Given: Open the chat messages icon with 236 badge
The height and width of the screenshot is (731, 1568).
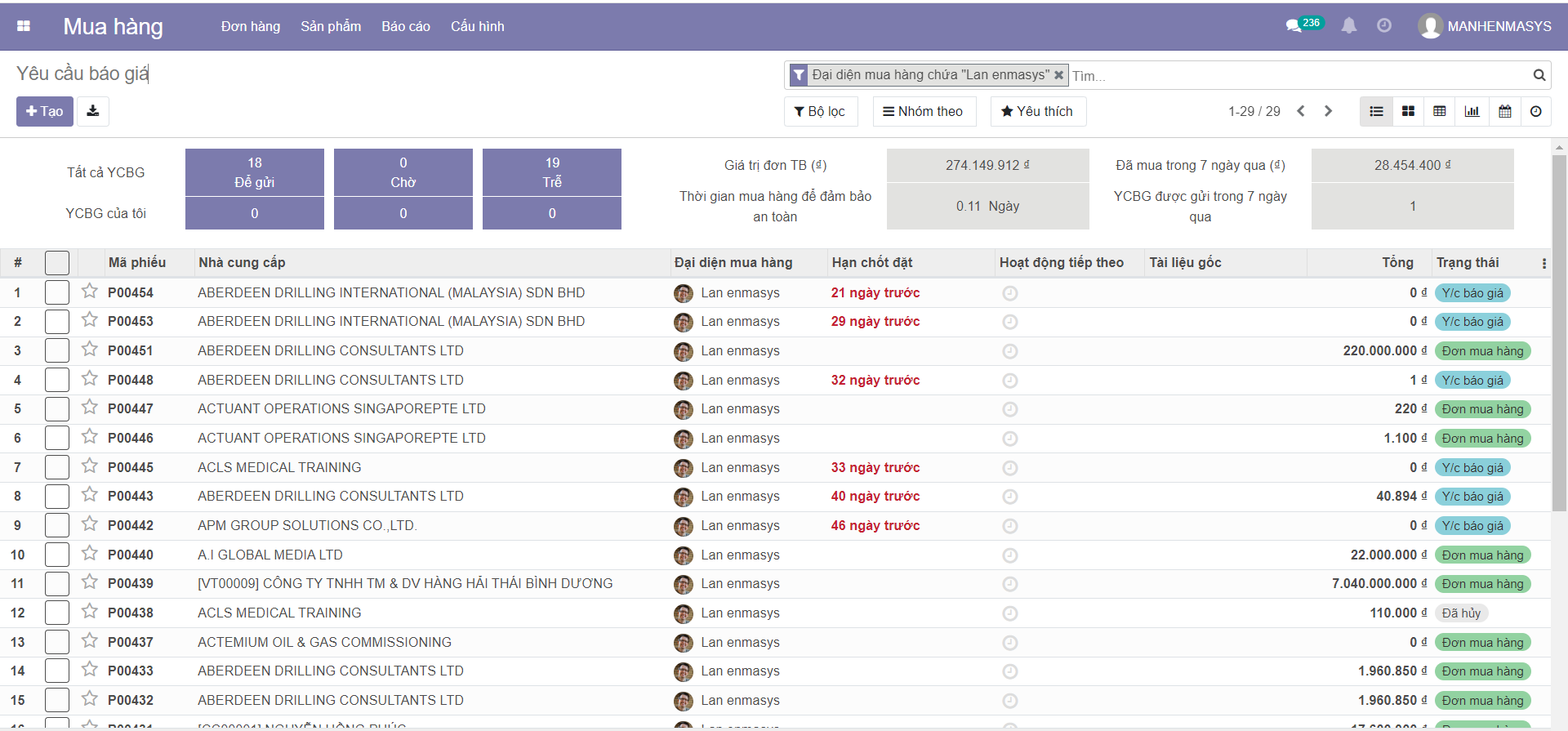Looking at the screenshot, I should click(1294, 26).
